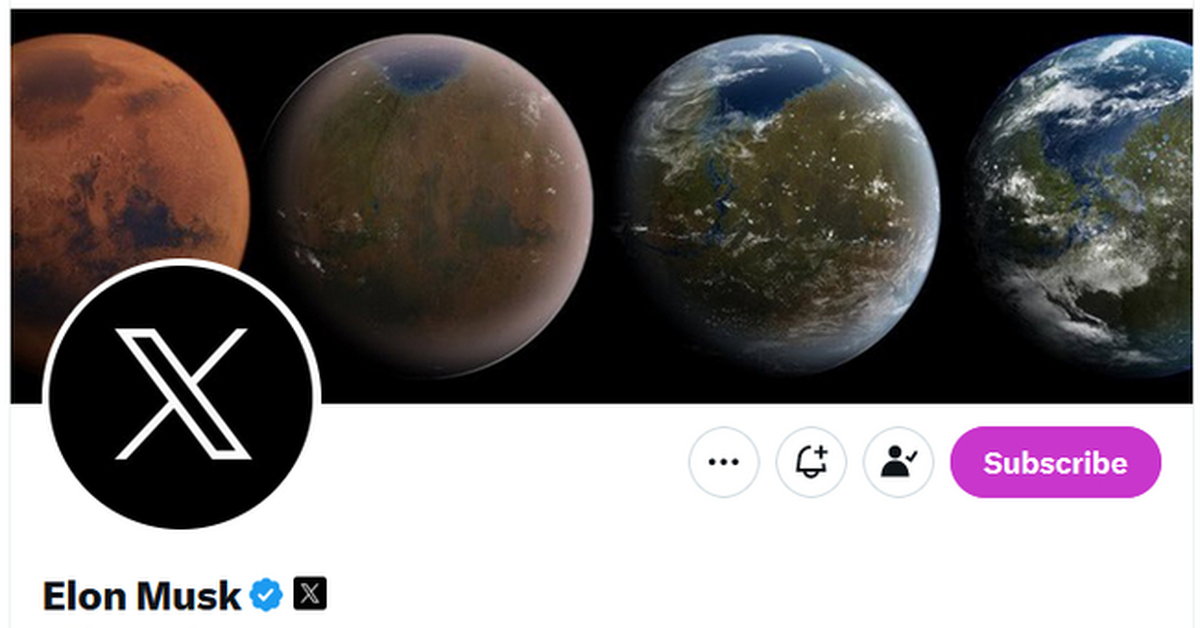
Task: Click the brownish second planet in banner
Action: click(428, 205)
